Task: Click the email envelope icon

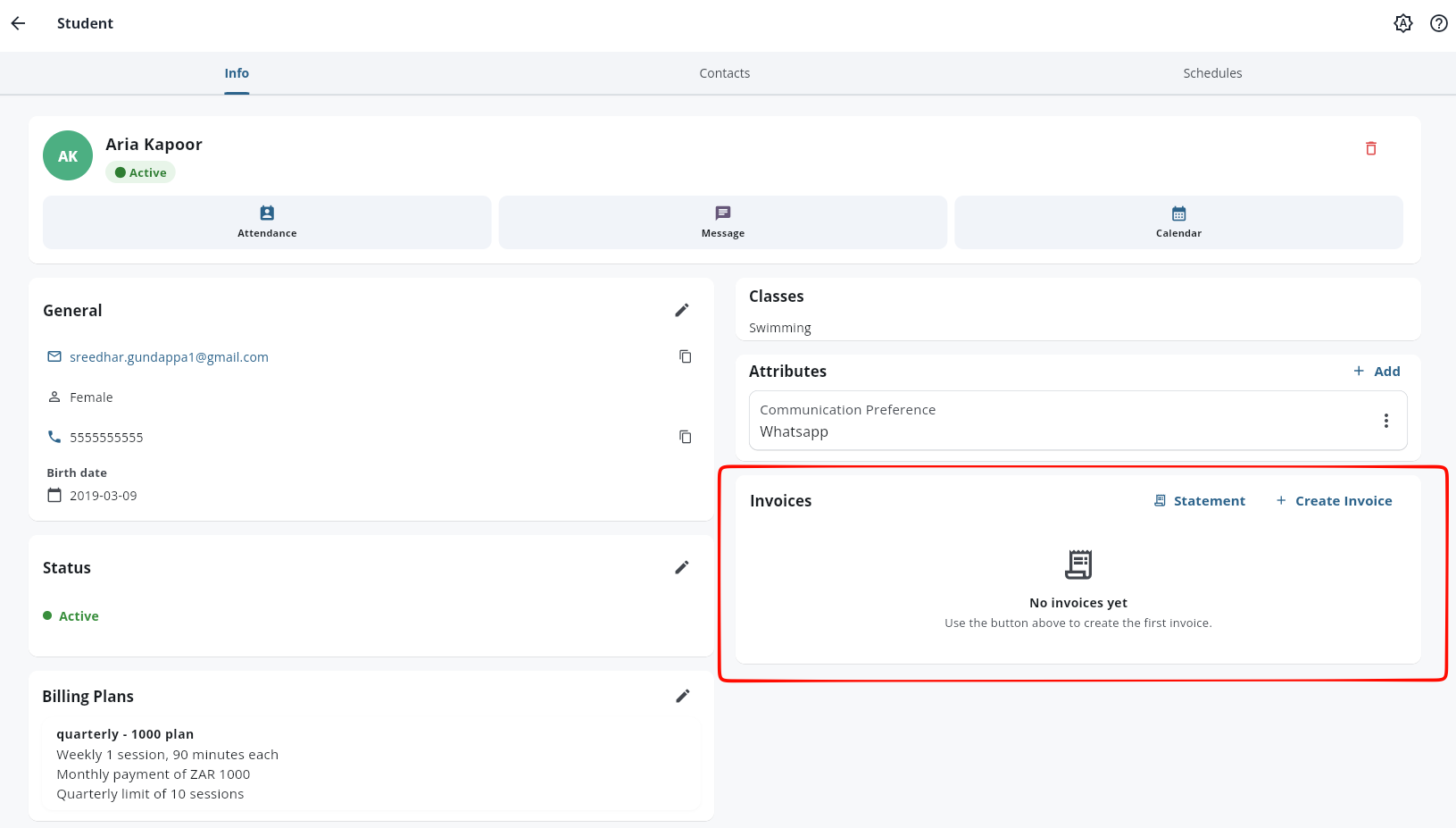Action: (x=54, y=356)
